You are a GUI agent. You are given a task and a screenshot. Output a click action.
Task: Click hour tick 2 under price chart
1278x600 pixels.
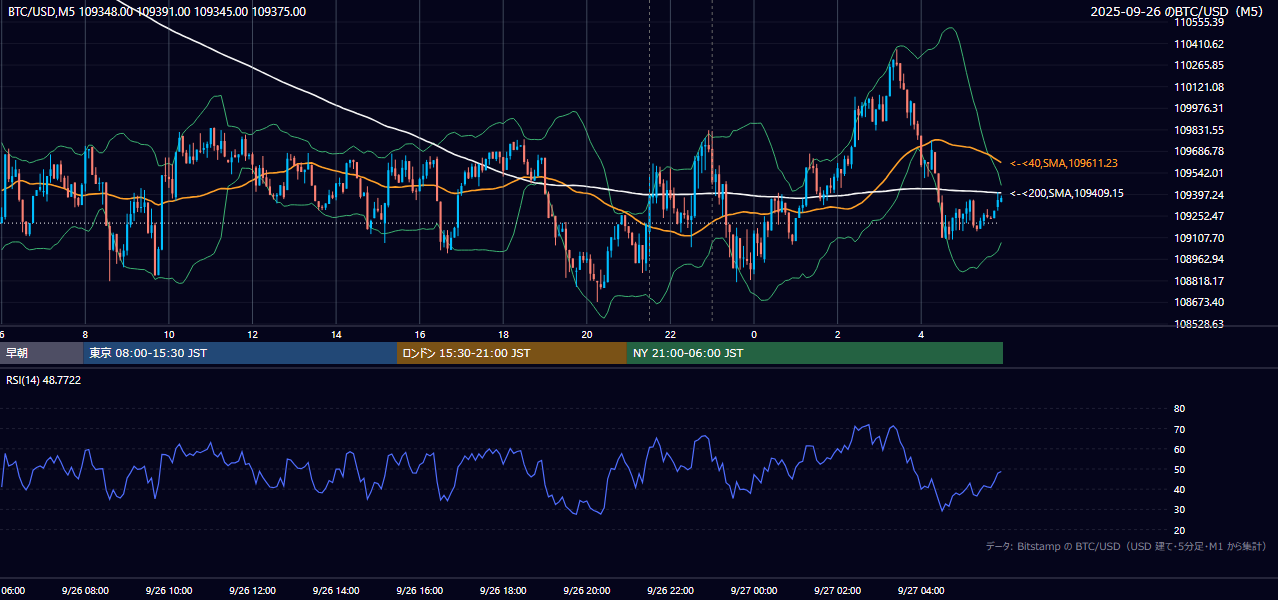pos(838,334)
